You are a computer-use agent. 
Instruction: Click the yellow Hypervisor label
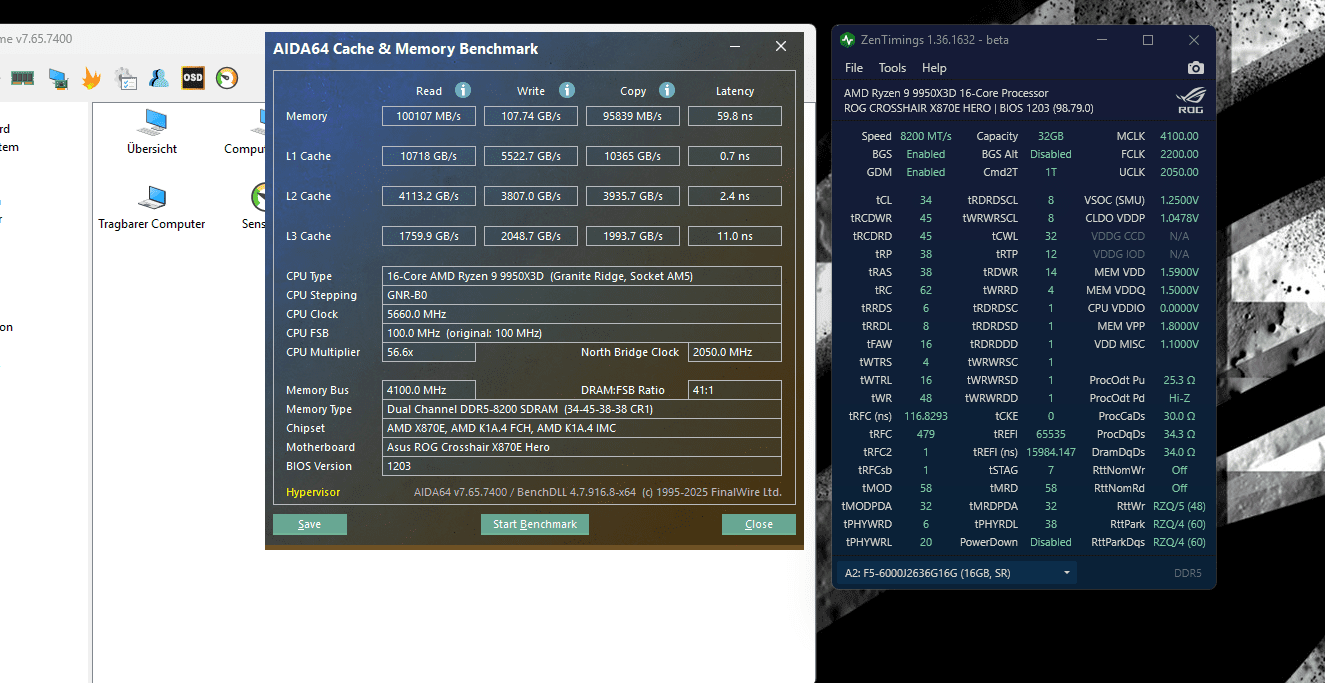click(313, 492)
